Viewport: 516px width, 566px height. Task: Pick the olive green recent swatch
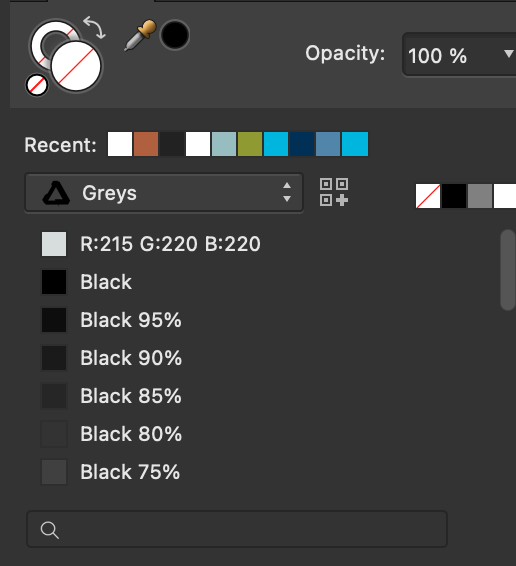pyautogui.click(x=250, y=144)
